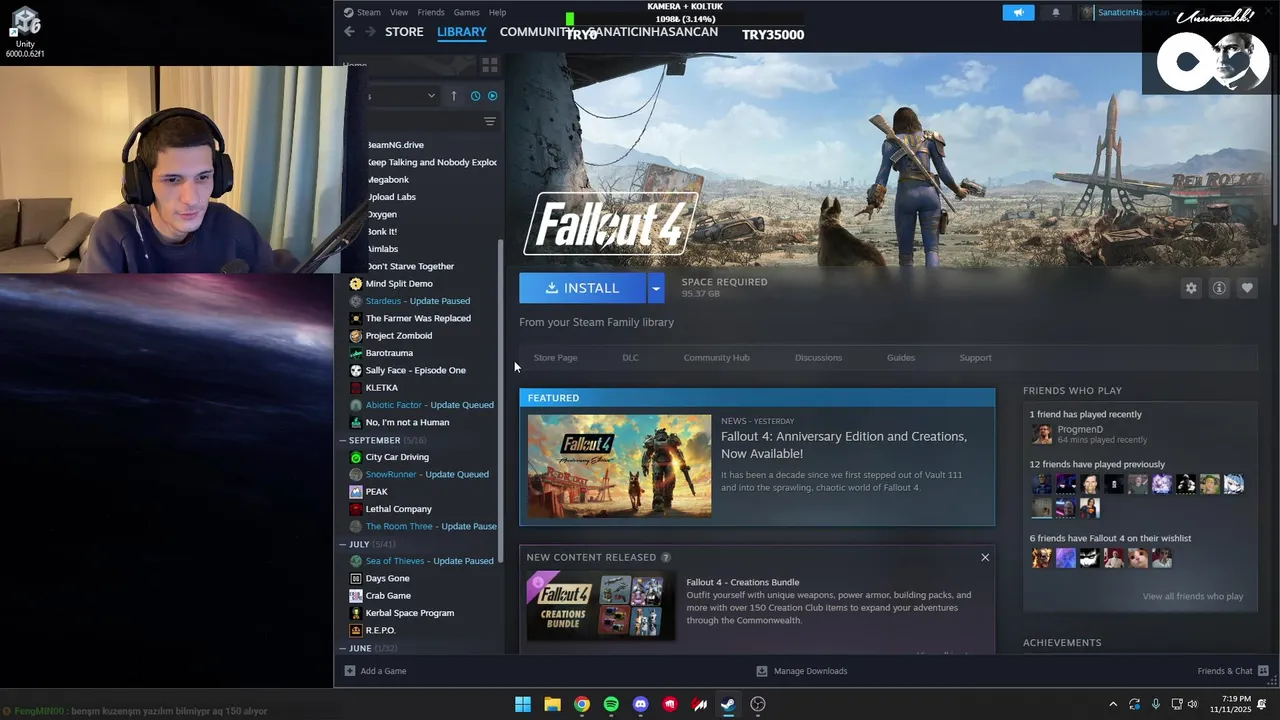Open the Fallout 4 Support link
The width and height of the screenshot is (1280, 720).
click(975, 357)
